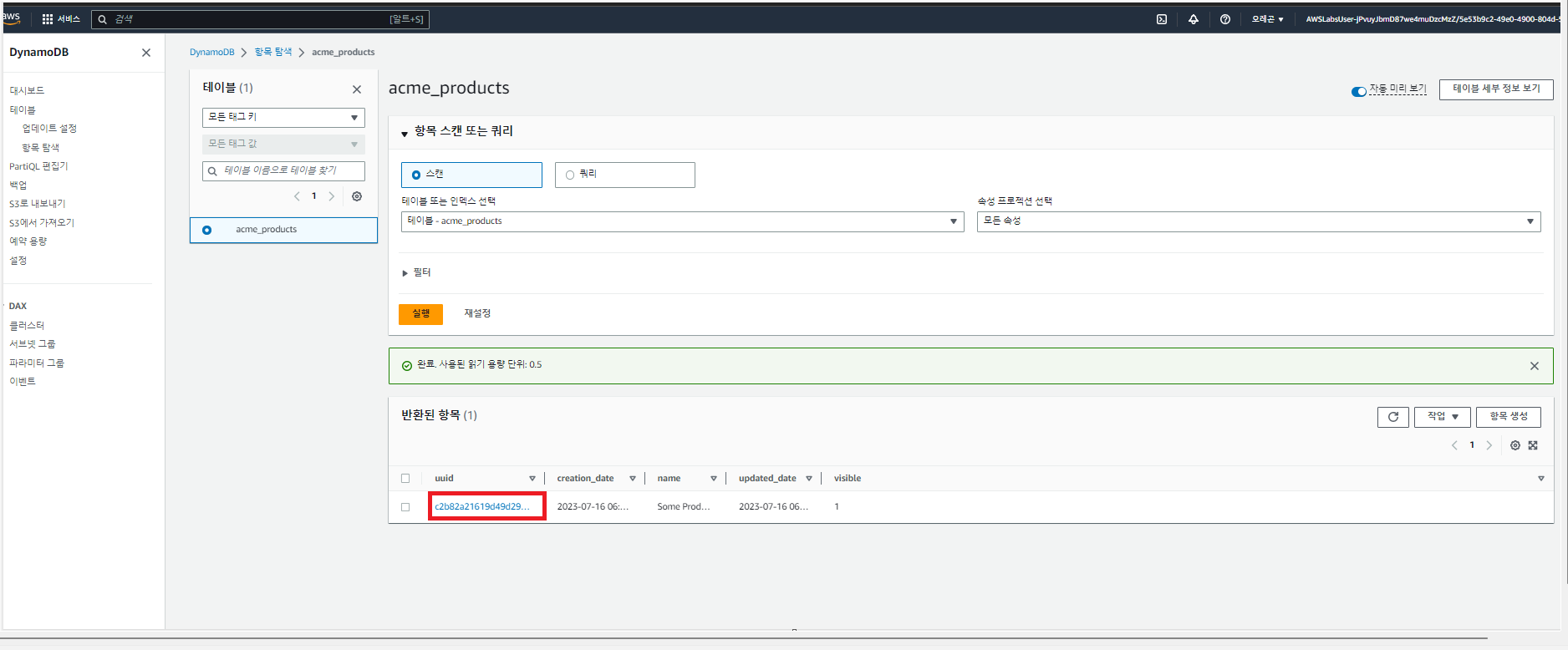
Task: Open the returned items preferences gear
Action: point(1515,445)
